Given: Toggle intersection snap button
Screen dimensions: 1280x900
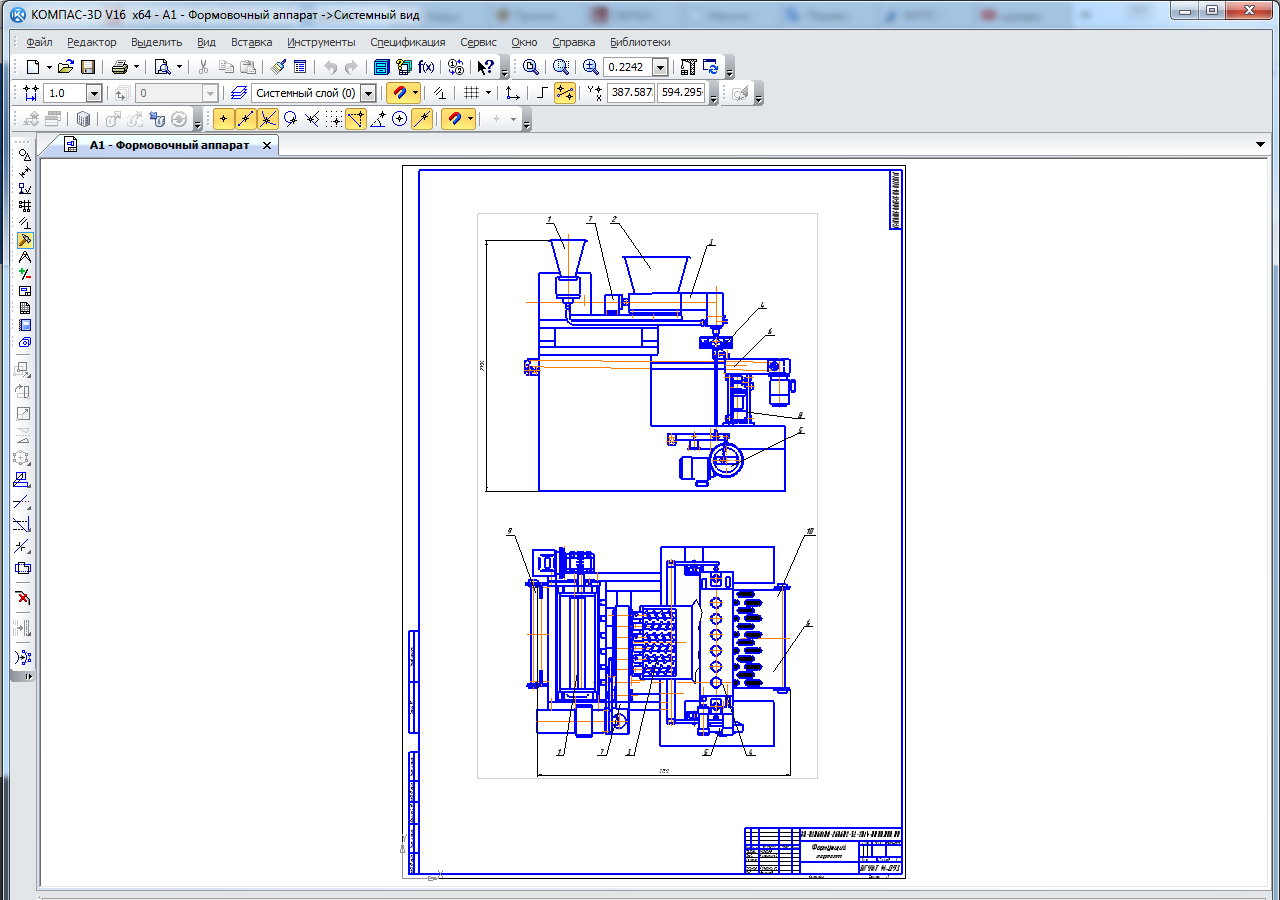Looking at the screenshot, I should point(268,119).
